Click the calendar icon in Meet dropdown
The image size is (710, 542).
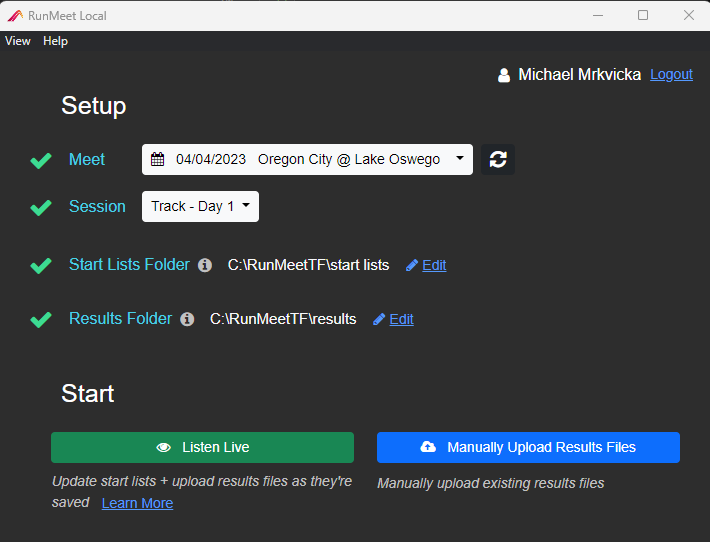click(158, 159)
